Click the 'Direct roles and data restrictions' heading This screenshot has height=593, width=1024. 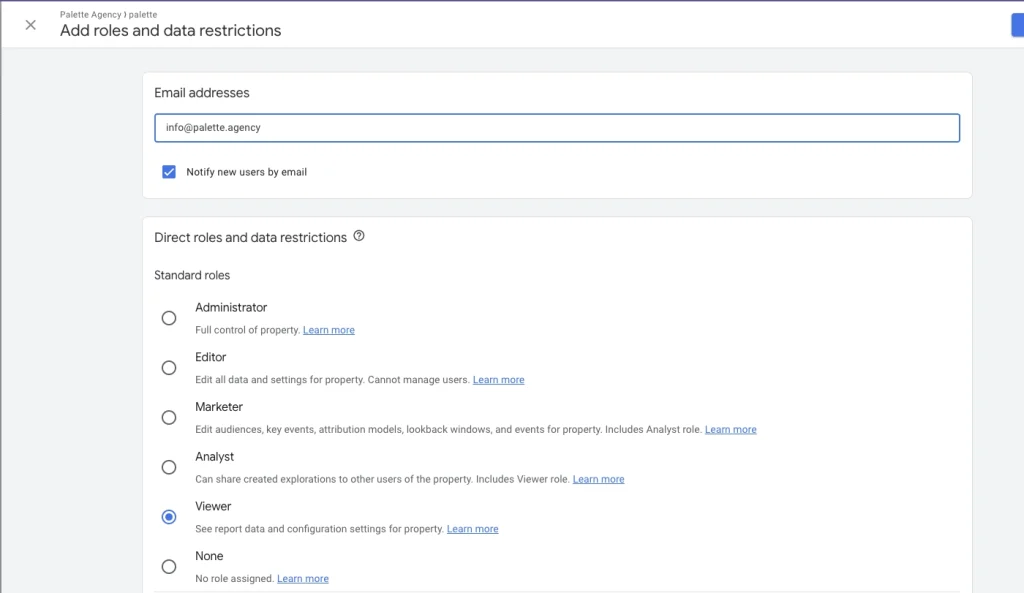tap(250, 238)
